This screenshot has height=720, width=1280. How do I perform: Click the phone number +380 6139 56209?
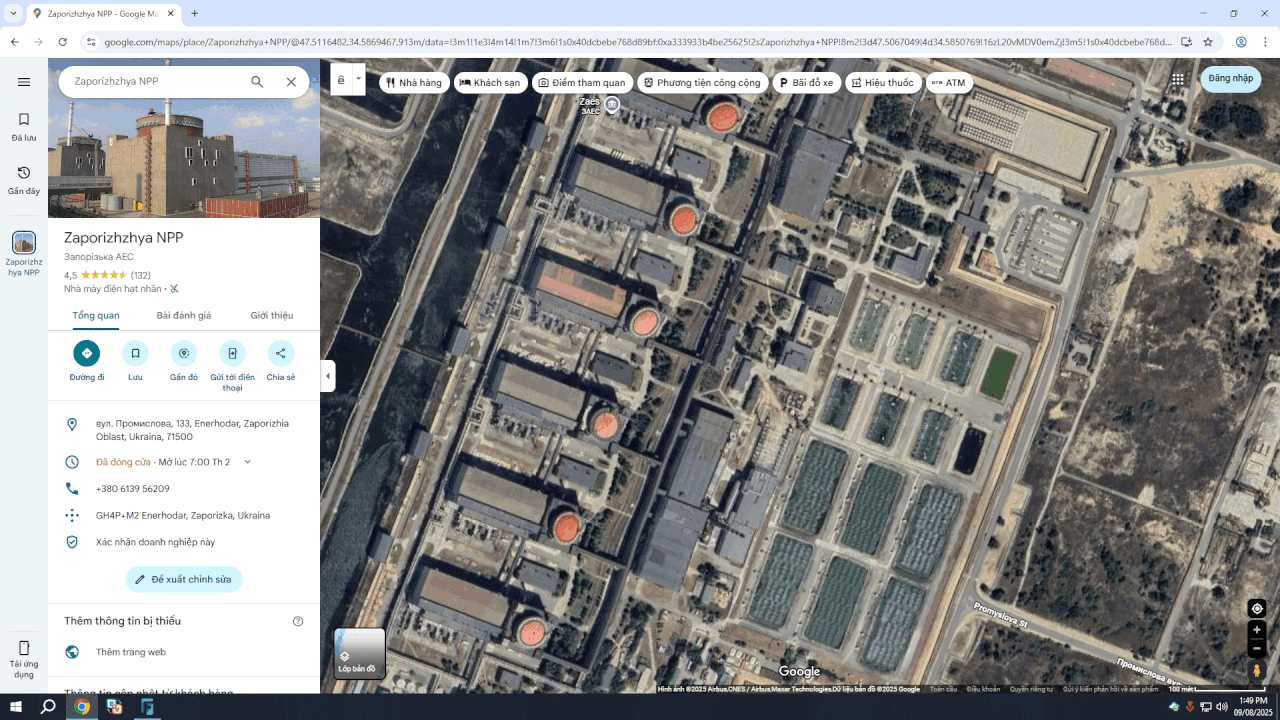point(133,489)
